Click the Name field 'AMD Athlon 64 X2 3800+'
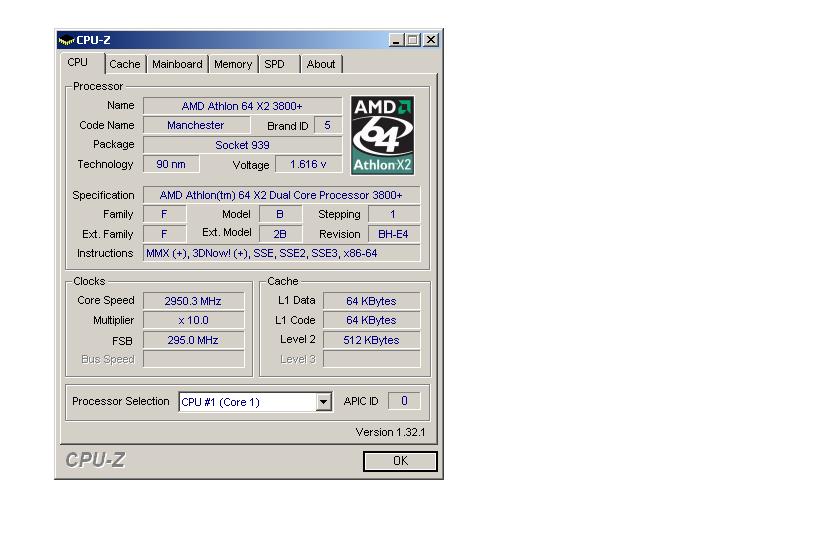Image resolution: width=840 pixels, height=553 pixels. [x=242, y=106]
